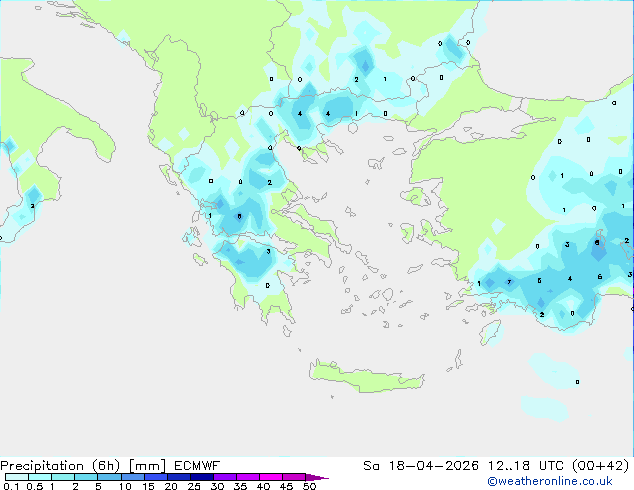Click the "12..18 UTC" time range text
634x490 pixels.
coord(528,466)
